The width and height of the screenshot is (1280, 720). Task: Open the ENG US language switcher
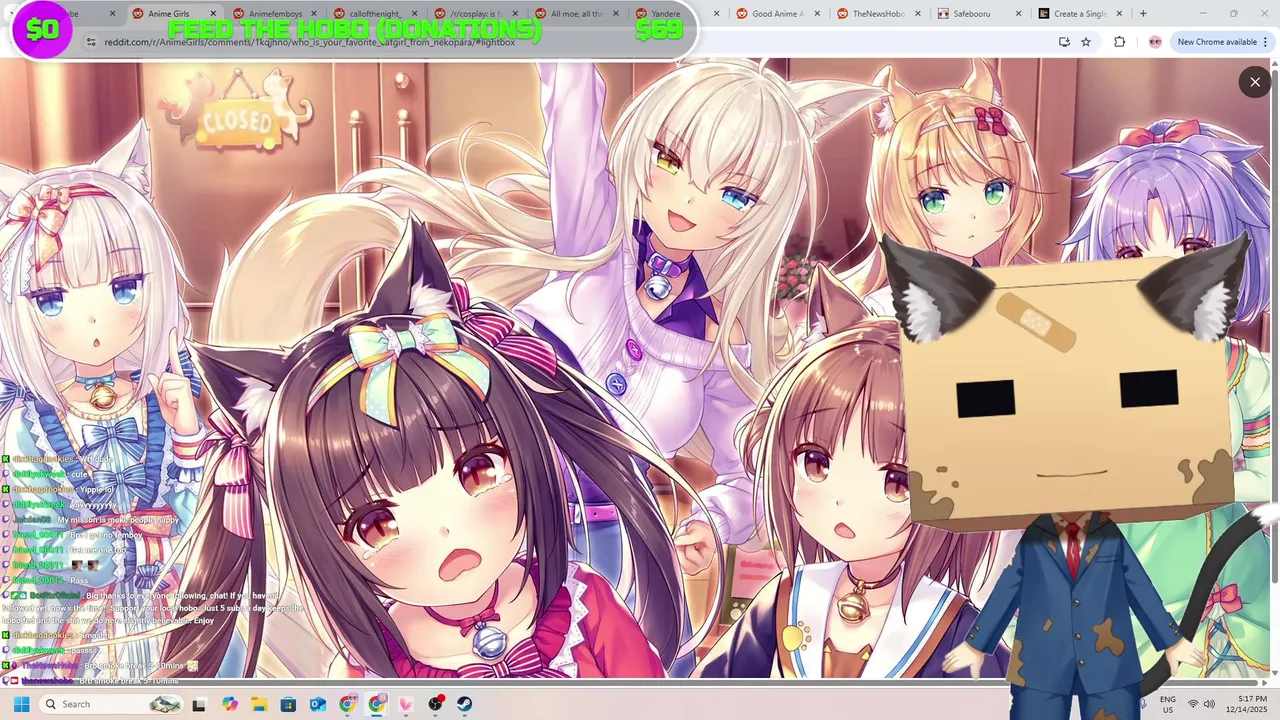click(x=1167, y=704)
